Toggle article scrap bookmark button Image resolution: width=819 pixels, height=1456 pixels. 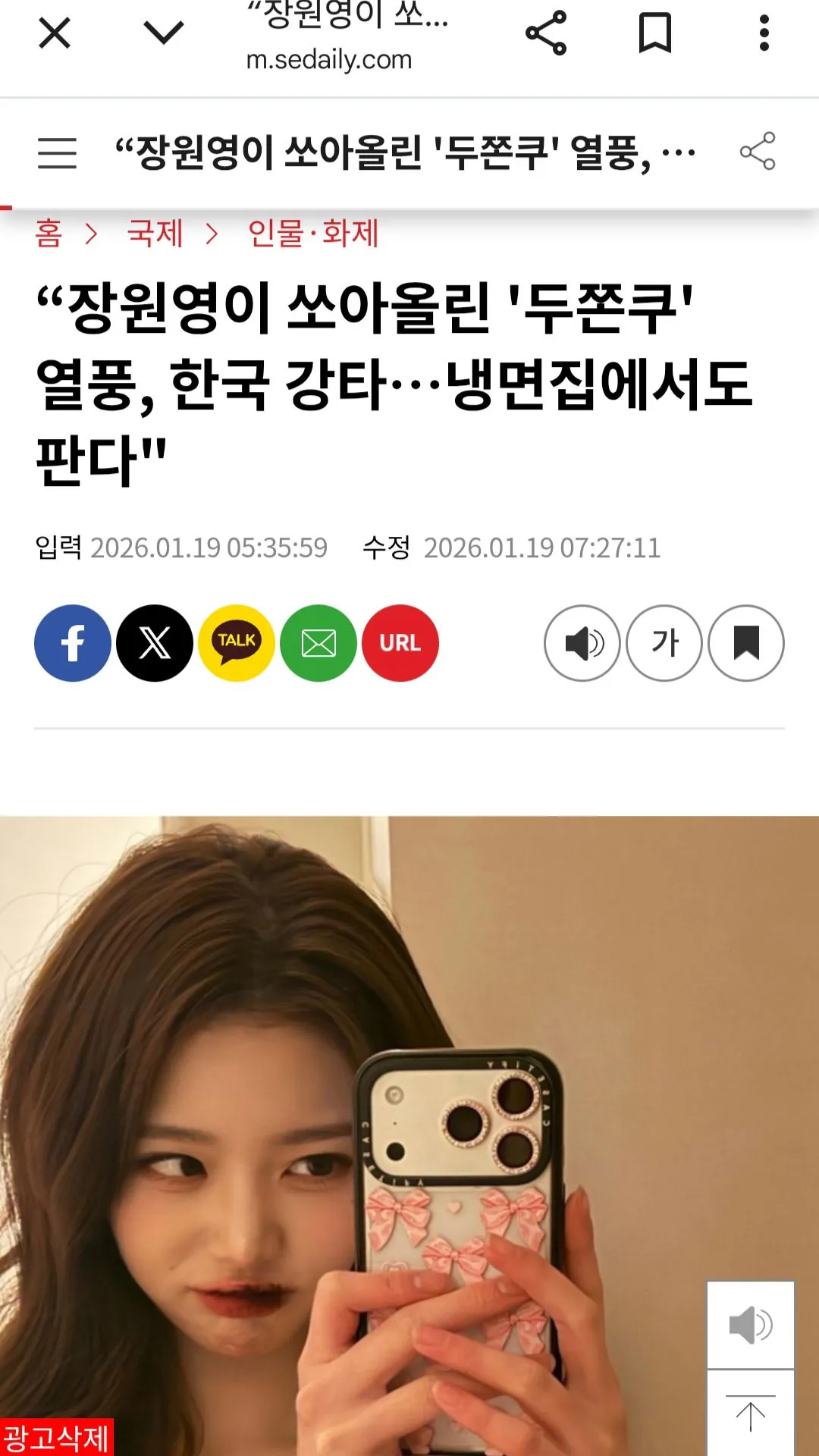coord(746,643)
